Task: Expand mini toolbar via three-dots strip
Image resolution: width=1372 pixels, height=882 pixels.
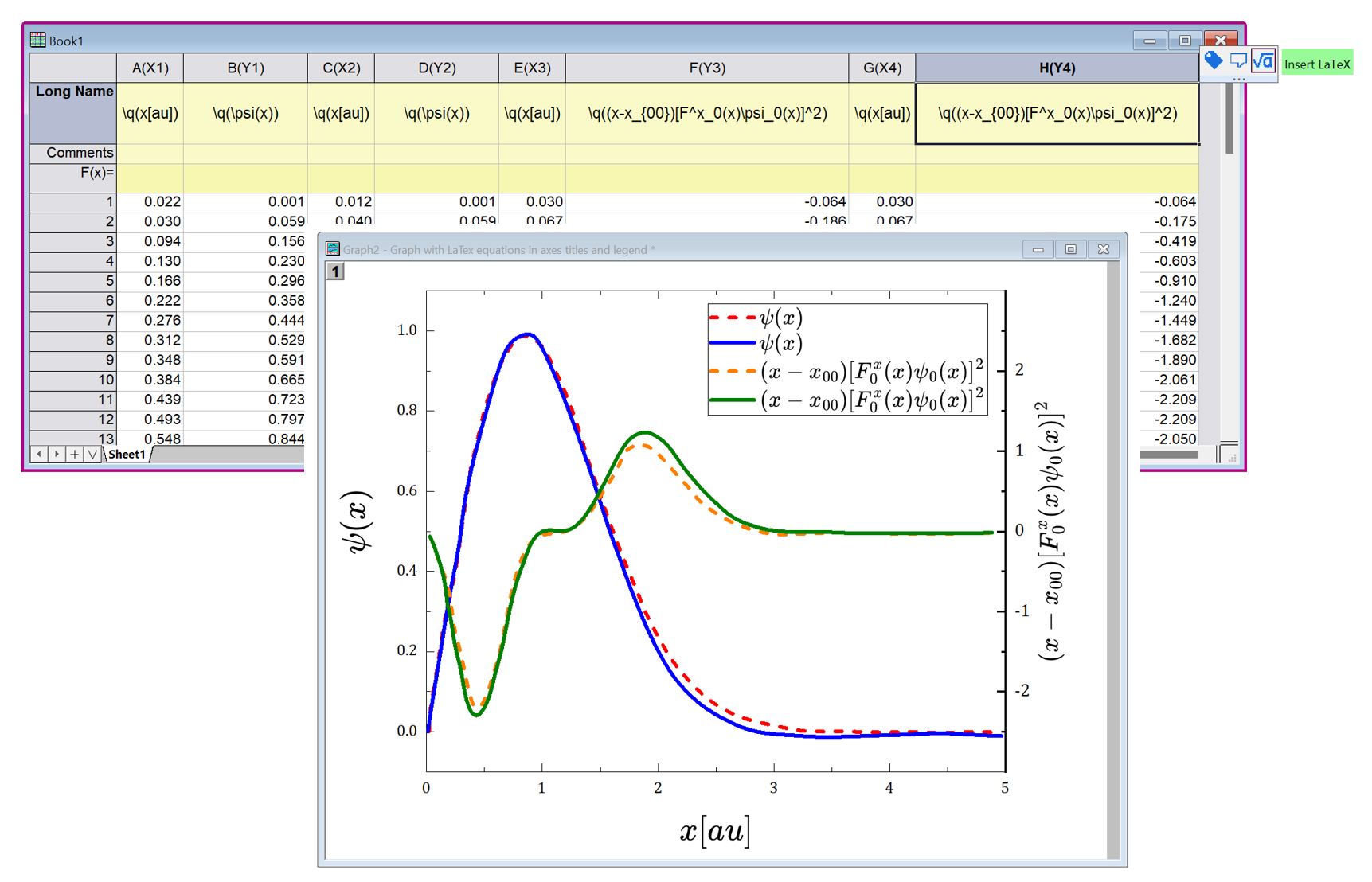Action: 1238,80
